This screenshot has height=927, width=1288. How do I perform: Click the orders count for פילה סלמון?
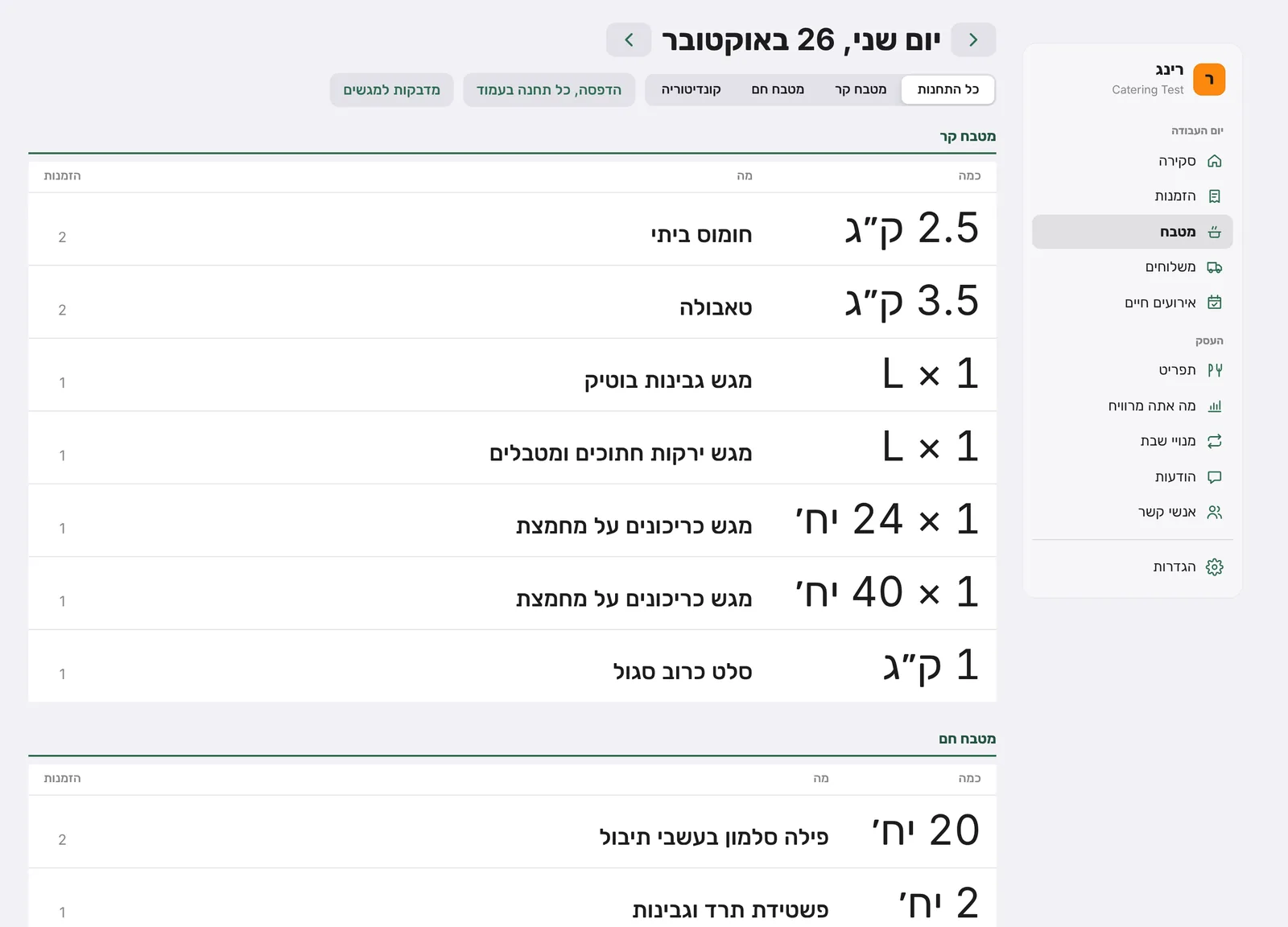tap(62, 840)
